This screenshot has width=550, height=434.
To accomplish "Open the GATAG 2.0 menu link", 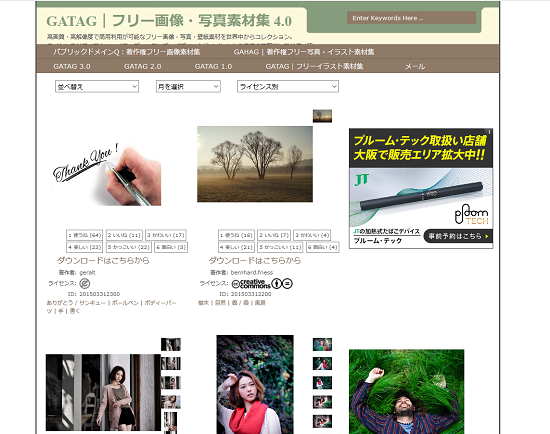I will (x=142, y=66).
